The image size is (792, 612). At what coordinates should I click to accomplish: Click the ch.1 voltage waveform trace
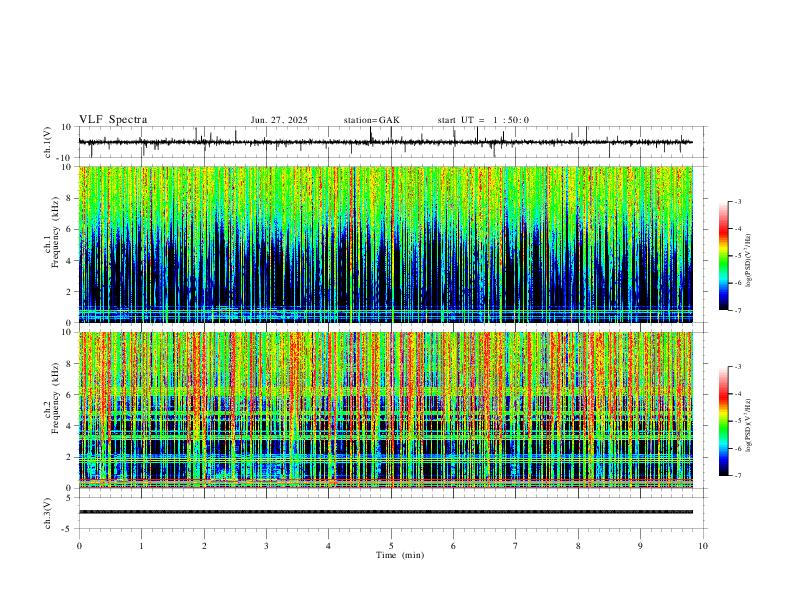click(385, 142)
